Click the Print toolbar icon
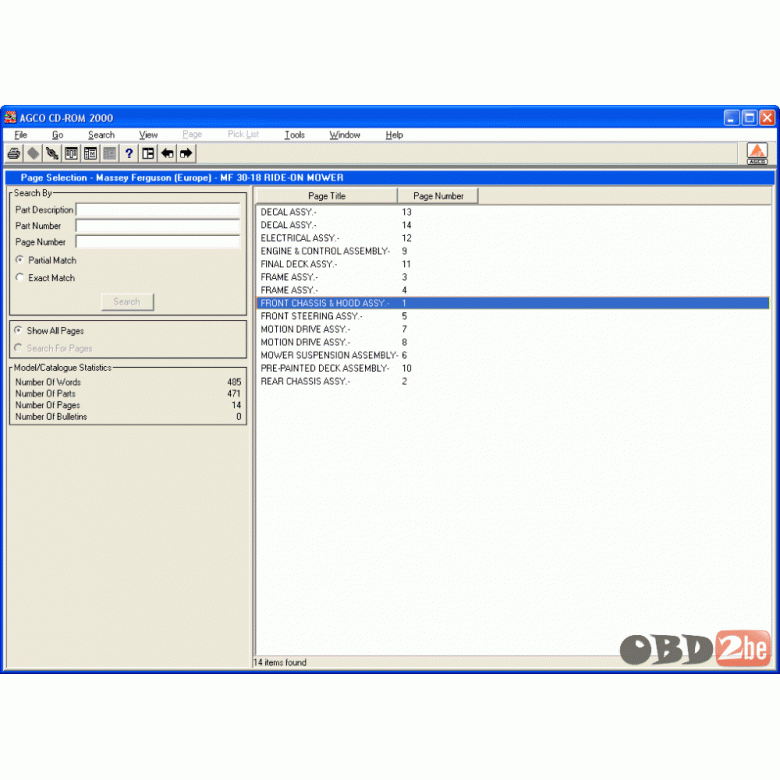 (14, 154)
